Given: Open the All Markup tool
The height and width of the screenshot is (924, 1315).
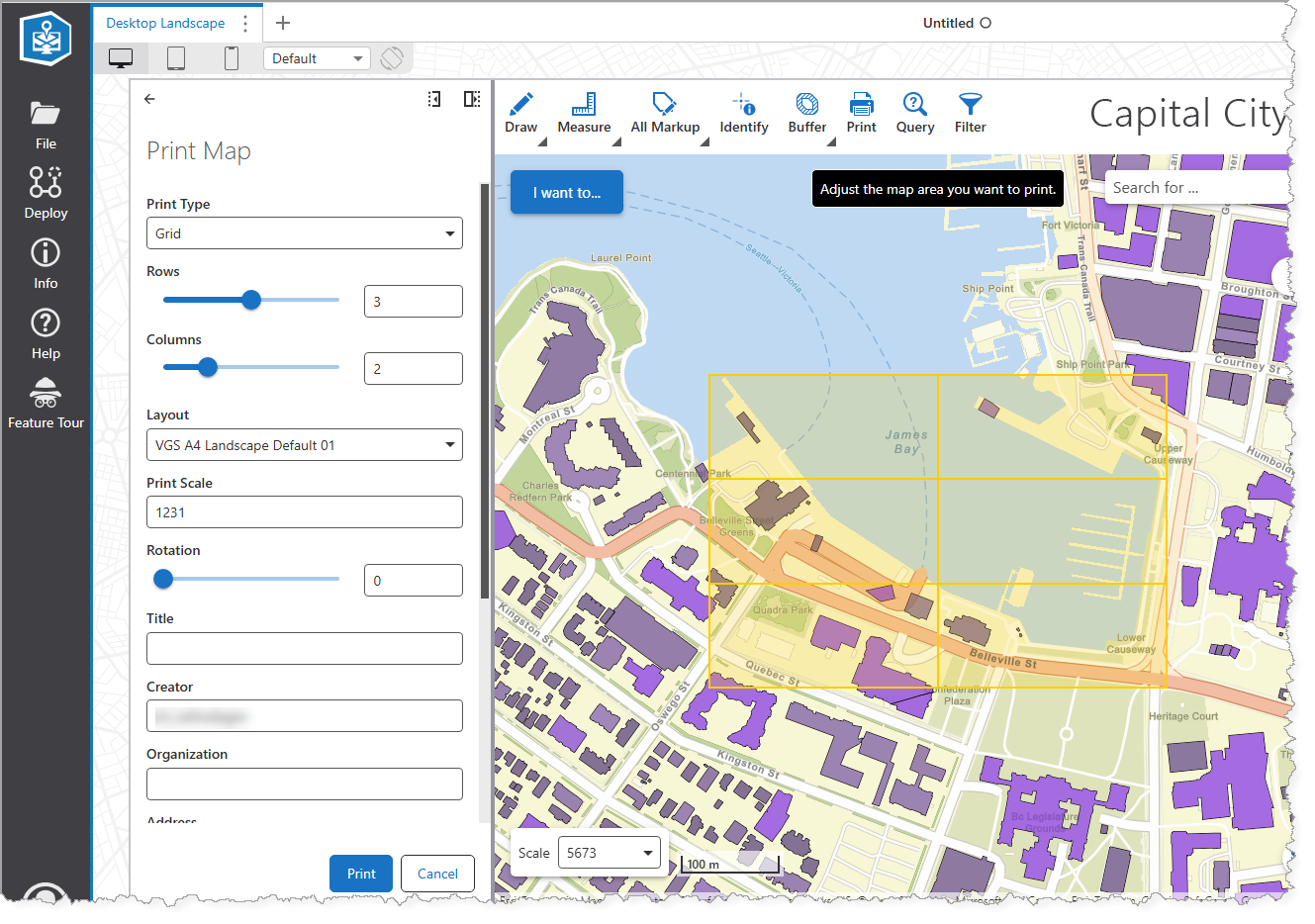Looking at the screenshot, I should (665, 113).
